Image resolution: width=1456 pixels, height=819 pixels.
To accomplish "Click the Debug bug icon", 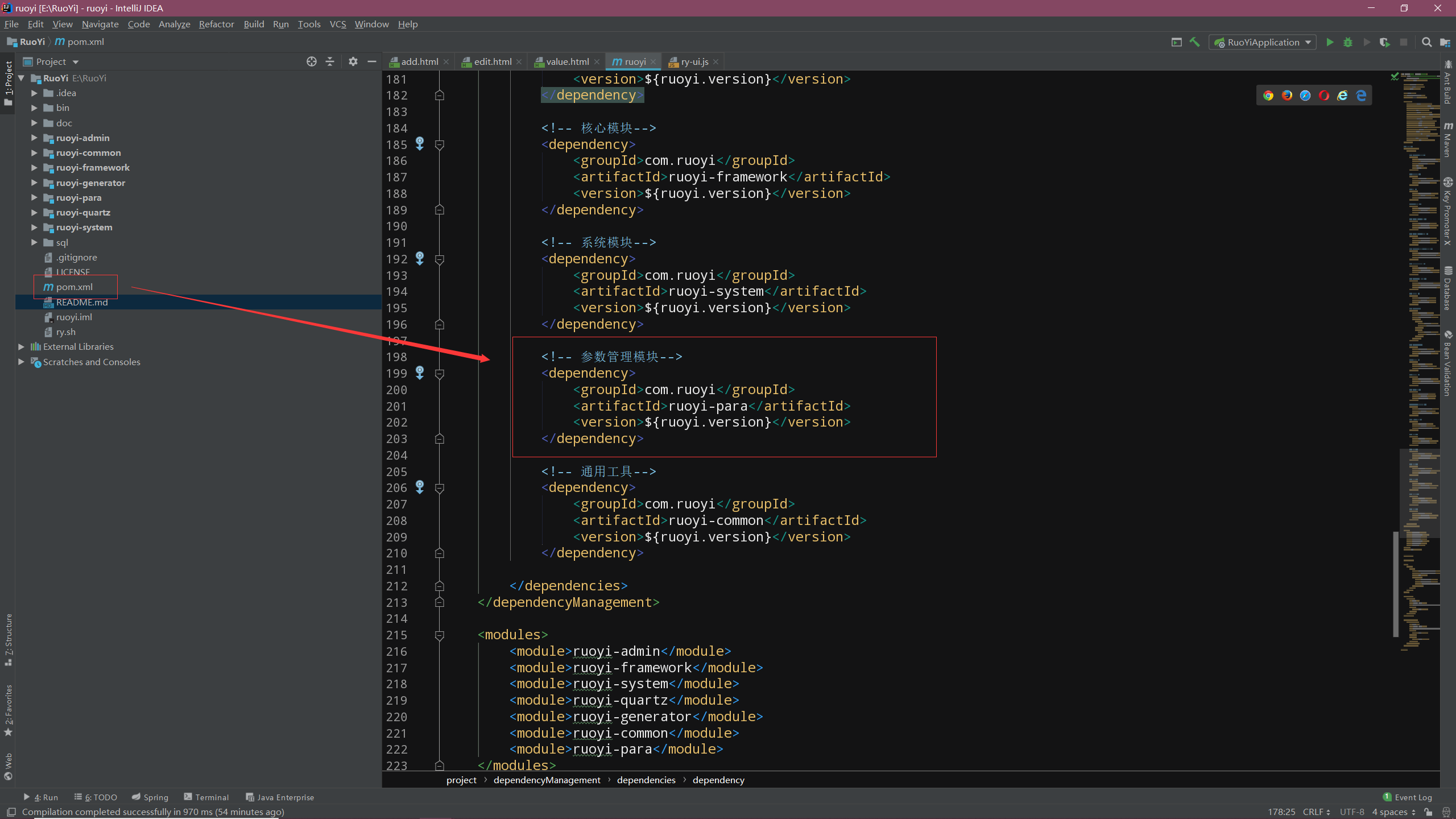I will [x=1348, y=42].
